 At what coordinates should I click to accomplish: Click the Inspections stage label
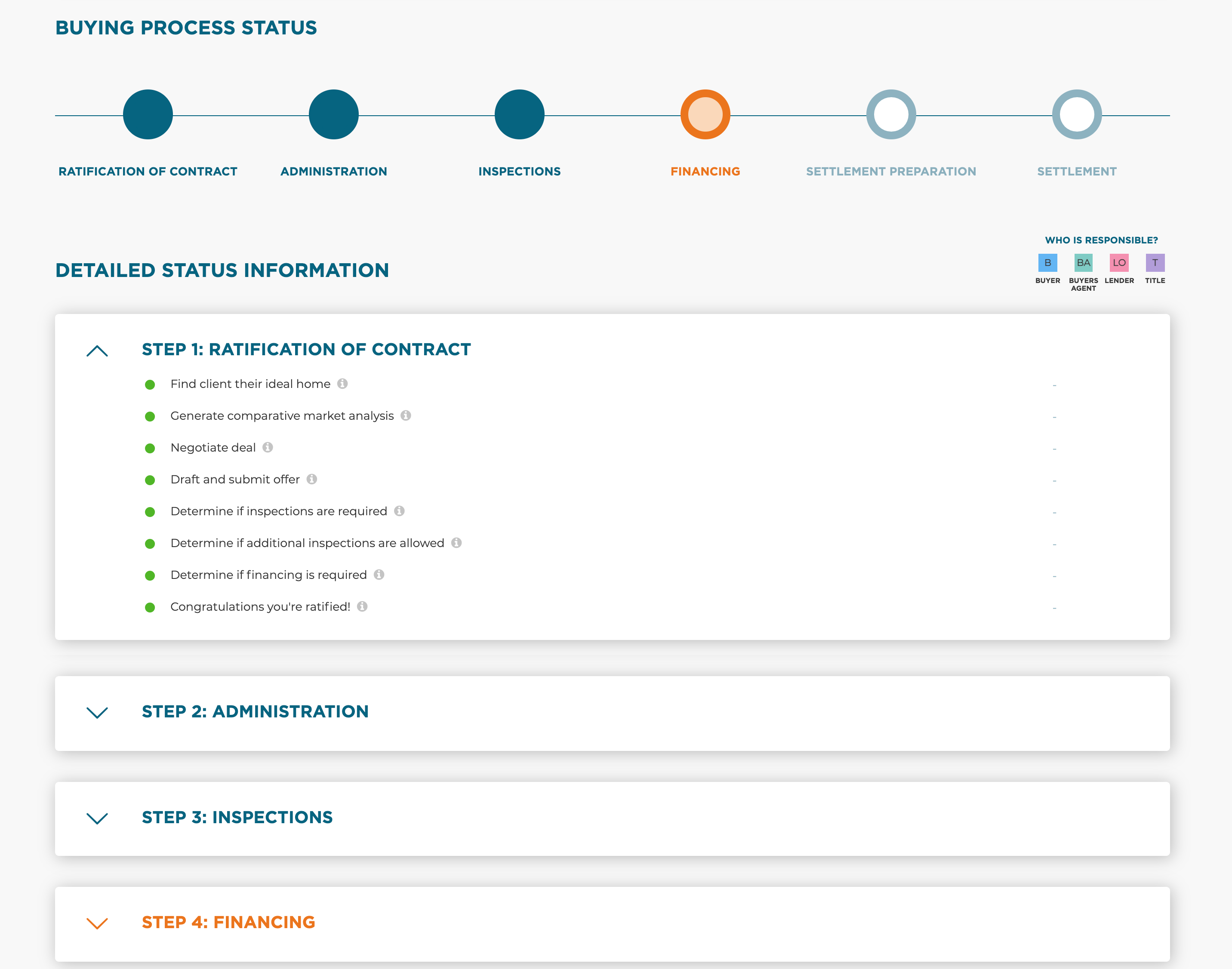pos(519,171)
